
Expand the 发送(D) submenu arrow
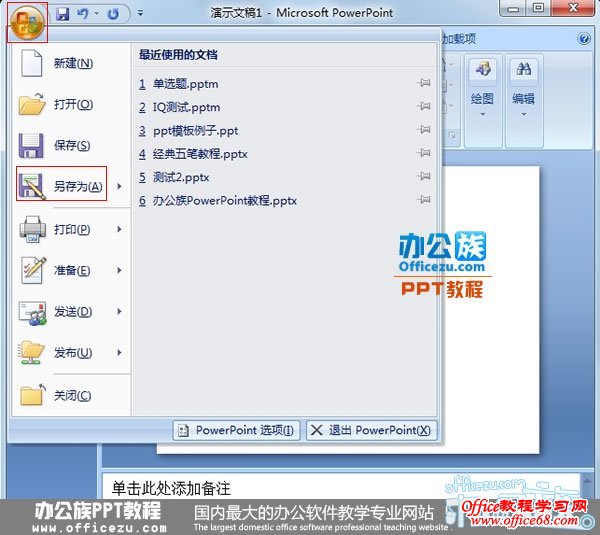click(119, 312)
